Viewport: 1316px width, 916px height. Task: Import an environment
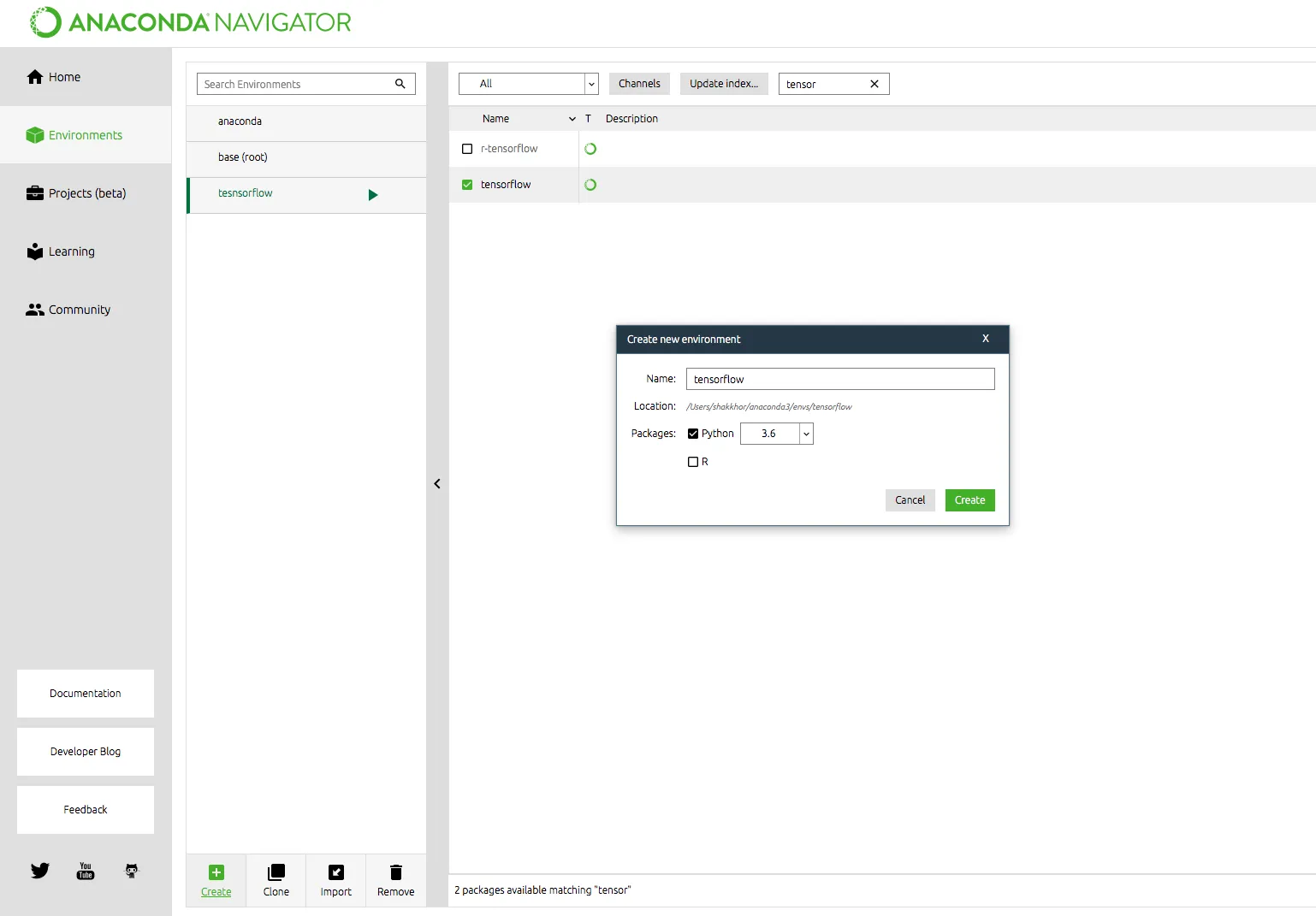336,880
